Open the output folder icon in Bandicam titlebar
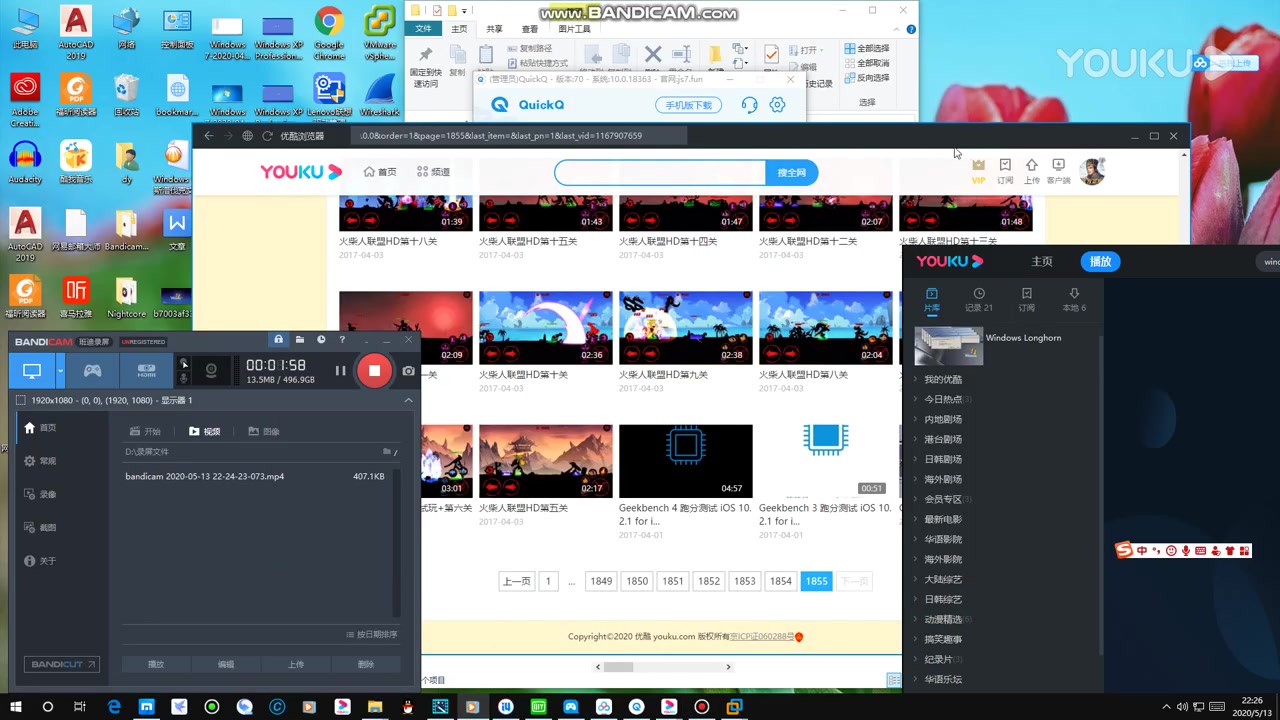 299,340
